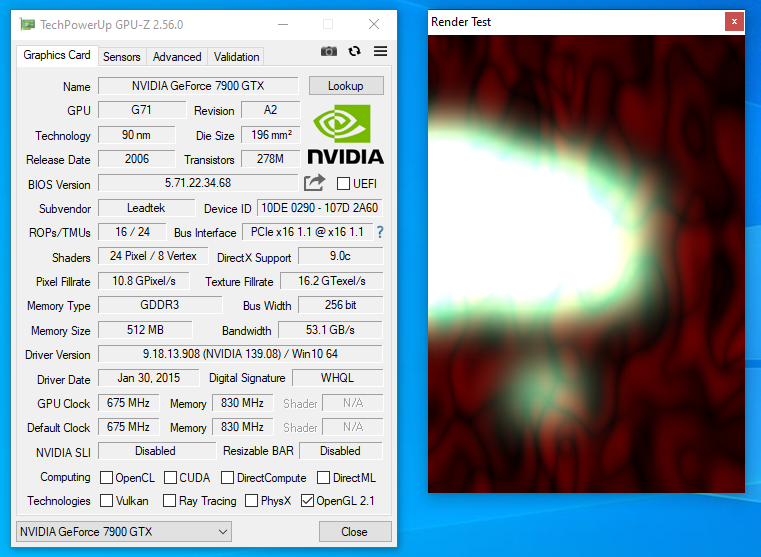
Task: Click the Transistors field 278M
Action: [271, 159]
